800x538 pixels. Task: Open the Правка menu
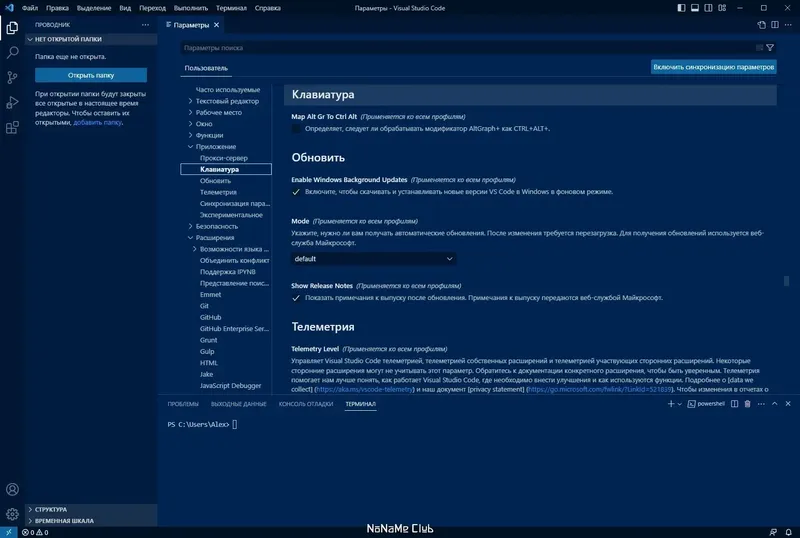coord(57,8)
